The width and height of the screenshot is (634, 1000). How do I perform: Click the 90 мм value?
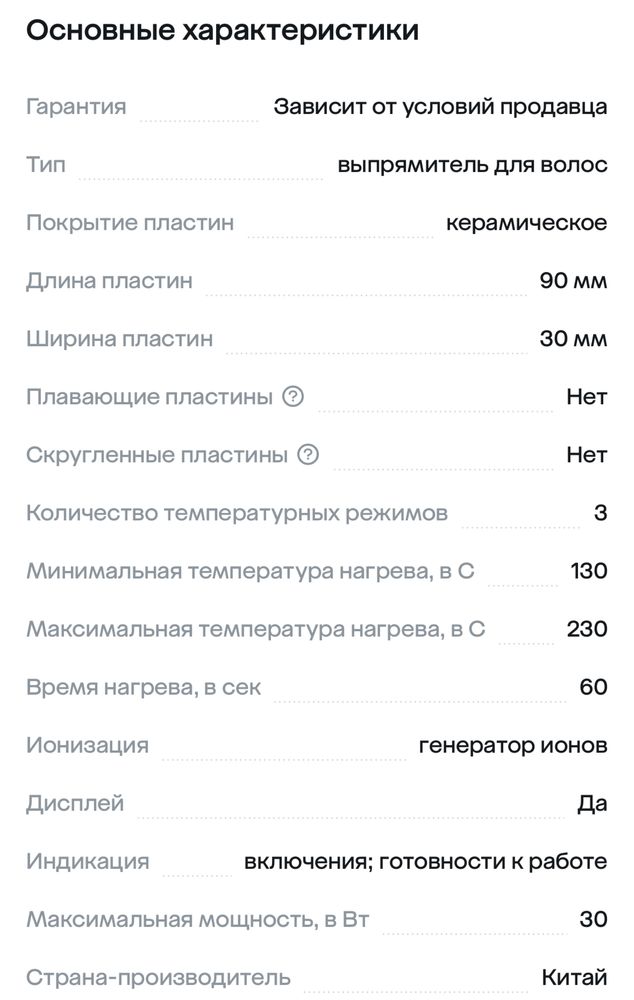(573, 281)
